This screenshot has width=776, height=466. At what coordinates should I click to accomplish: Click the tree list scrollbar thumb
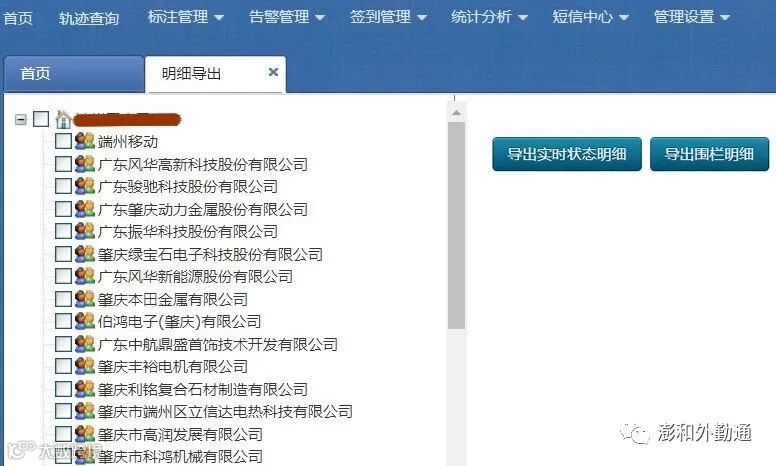(456, 226)
